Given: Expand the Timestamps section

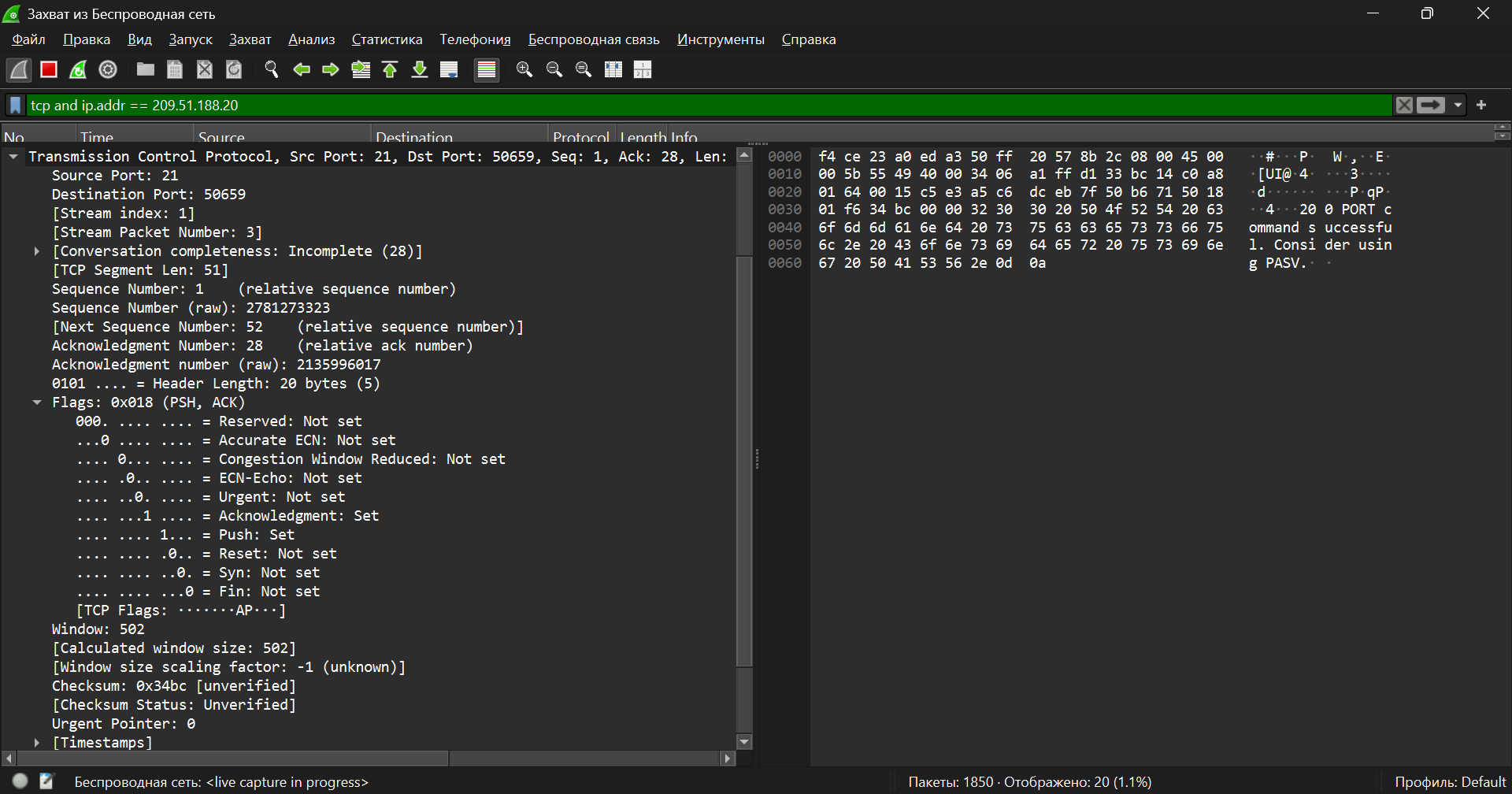Looking at the screenshot, I should [x=37, y=743].
